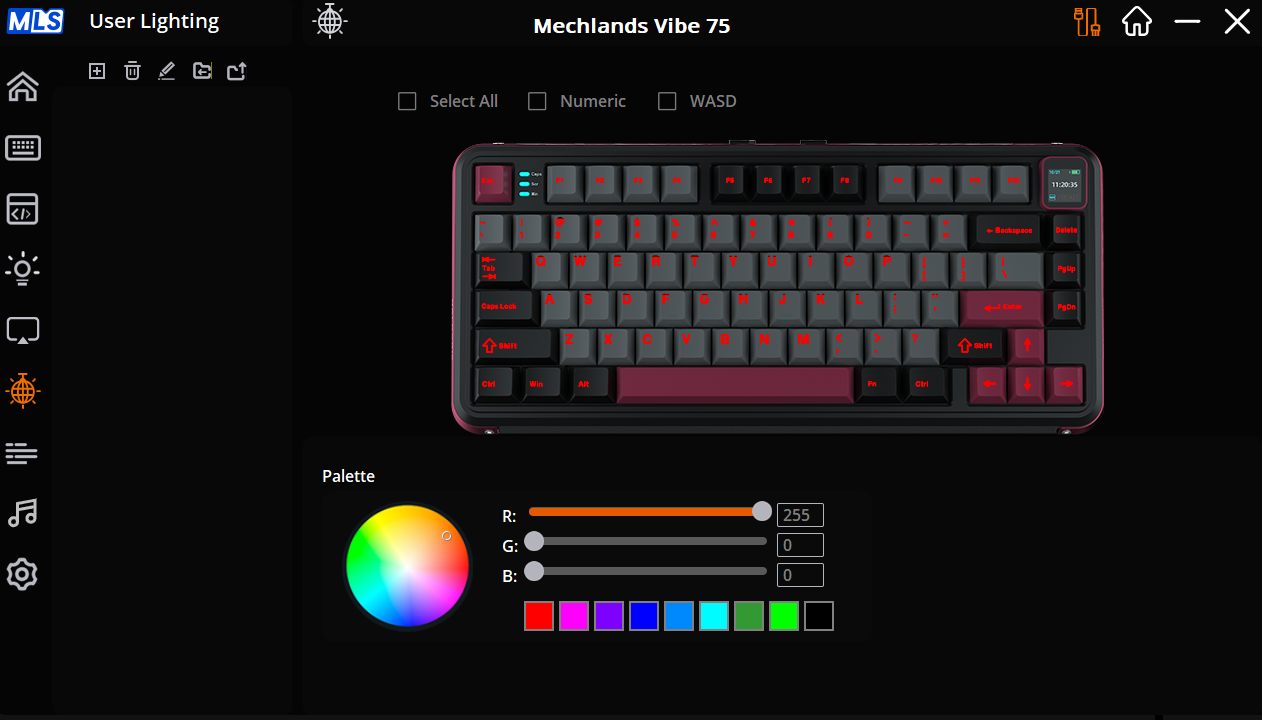Open the lighting bulb sidebar icon
This screenshot has height=720, width=1262.
(23, 269)
